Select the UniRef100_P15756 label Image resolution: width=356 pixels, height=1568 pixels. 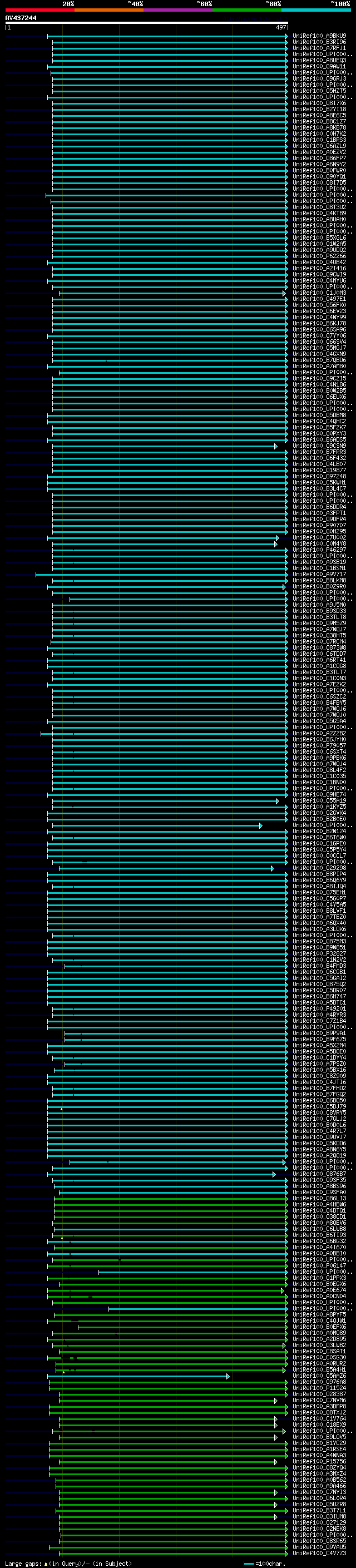(x=319, y=1461)
